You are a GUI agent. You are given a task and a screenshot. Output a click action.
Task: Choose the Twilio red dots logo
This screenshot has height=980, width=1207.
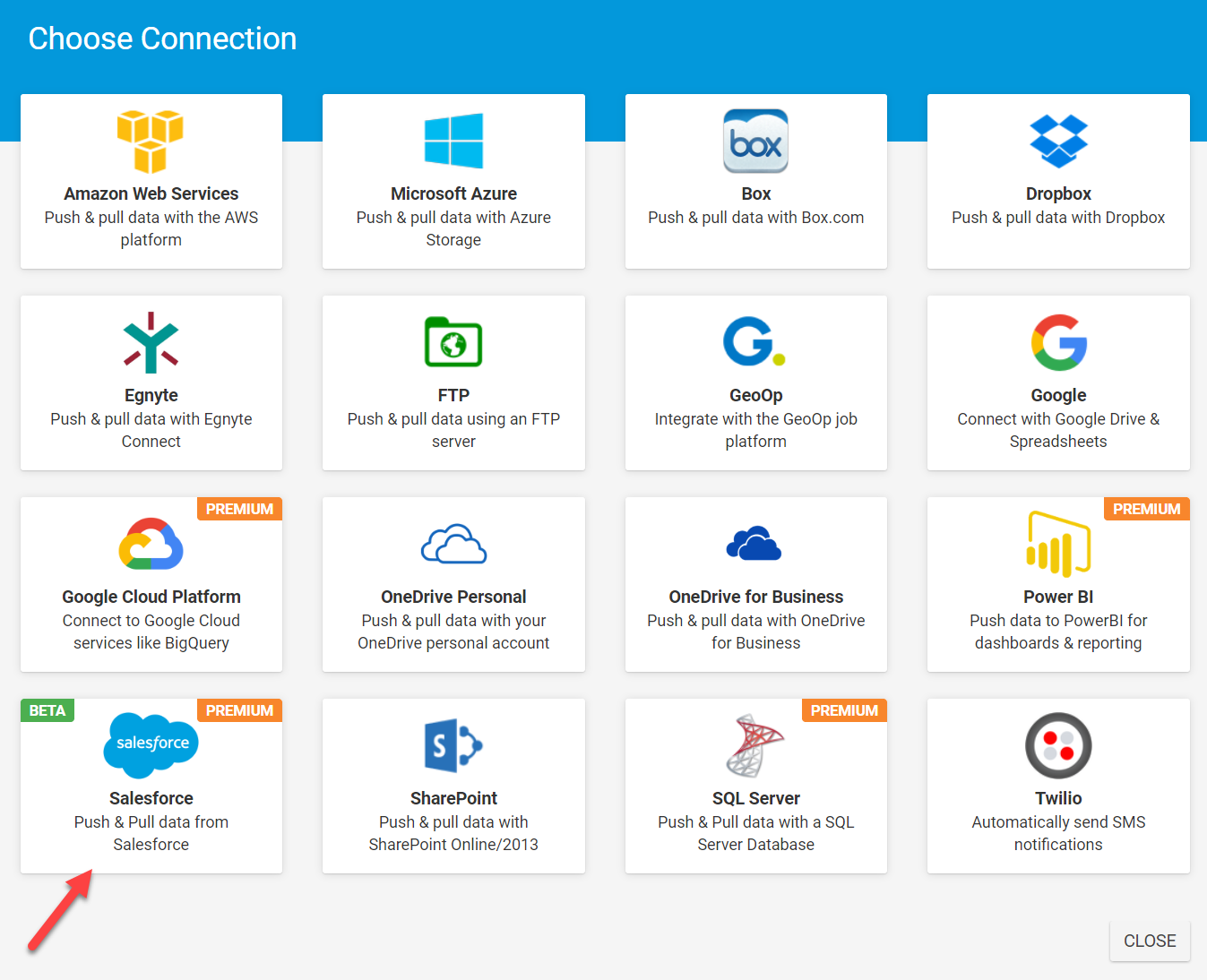[x=1058, y=745]
